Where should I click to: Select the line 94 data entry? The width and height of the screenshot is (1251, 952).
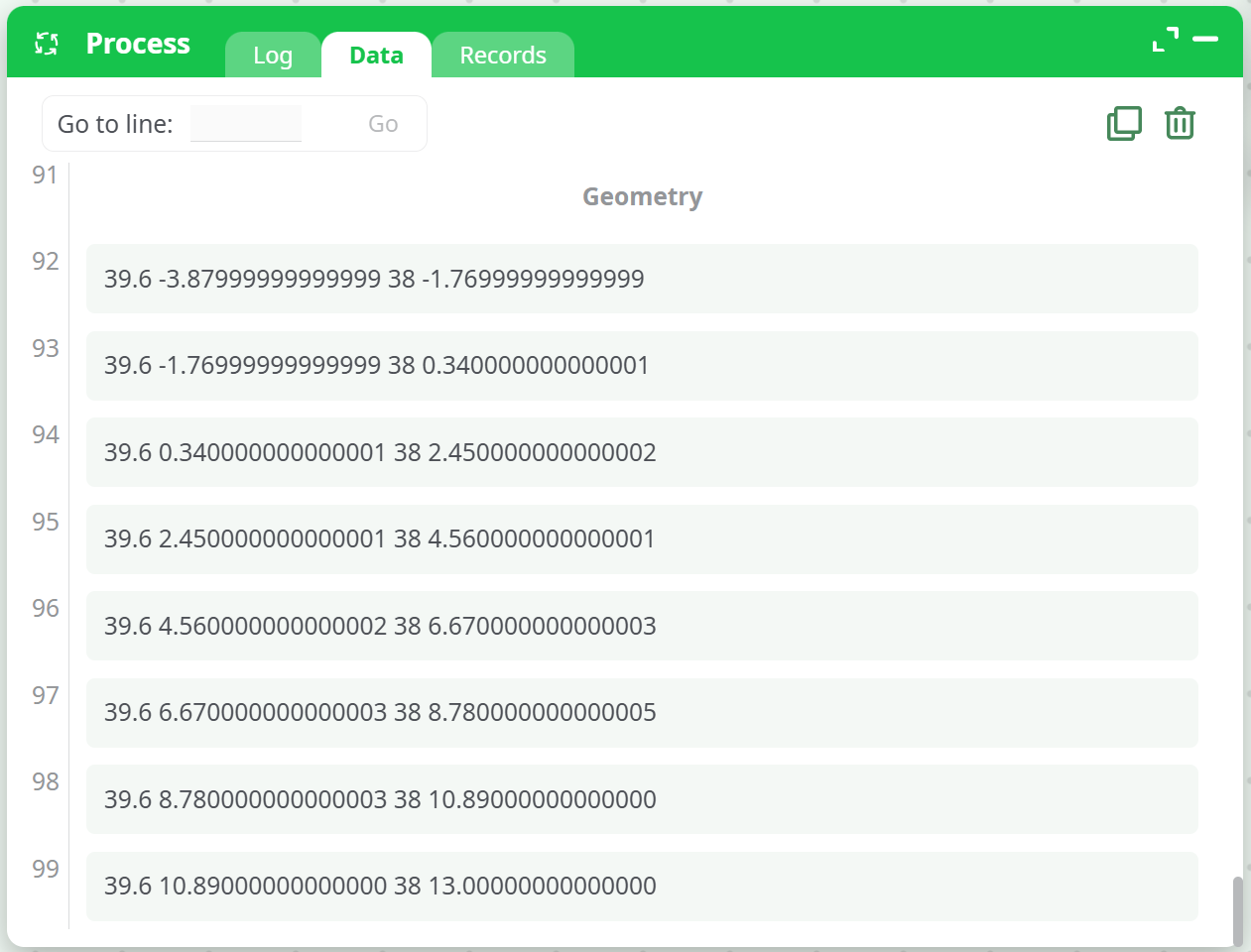pos(642,452)
